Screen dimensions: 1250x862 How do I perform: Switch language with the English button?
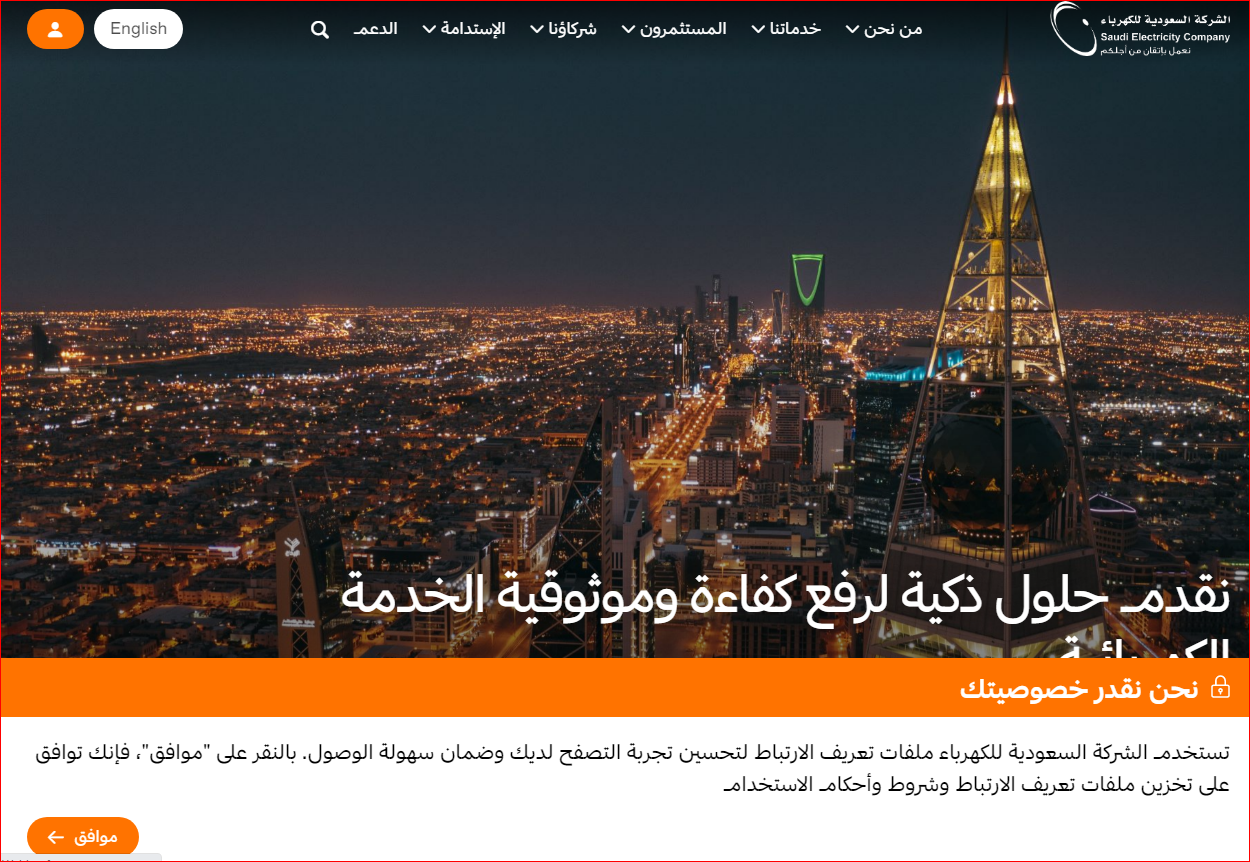click(138, 29)
